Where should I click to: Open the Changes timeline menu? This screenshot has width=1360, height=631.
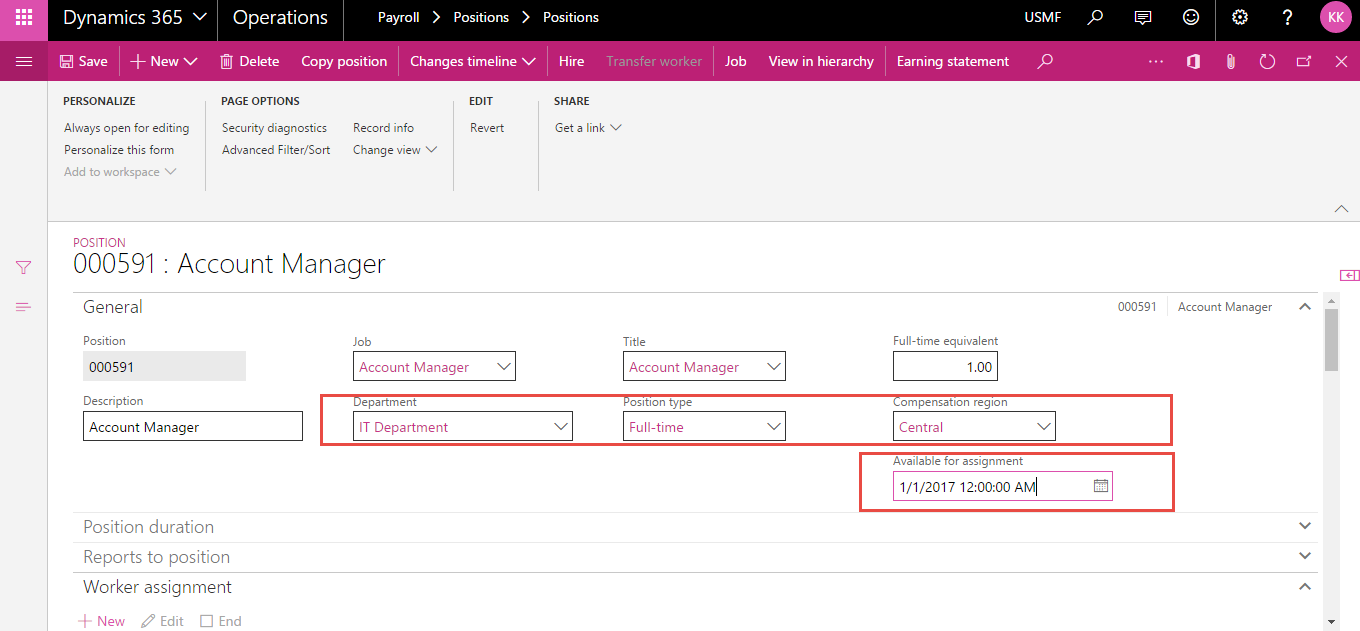click(x=472, y=61)
